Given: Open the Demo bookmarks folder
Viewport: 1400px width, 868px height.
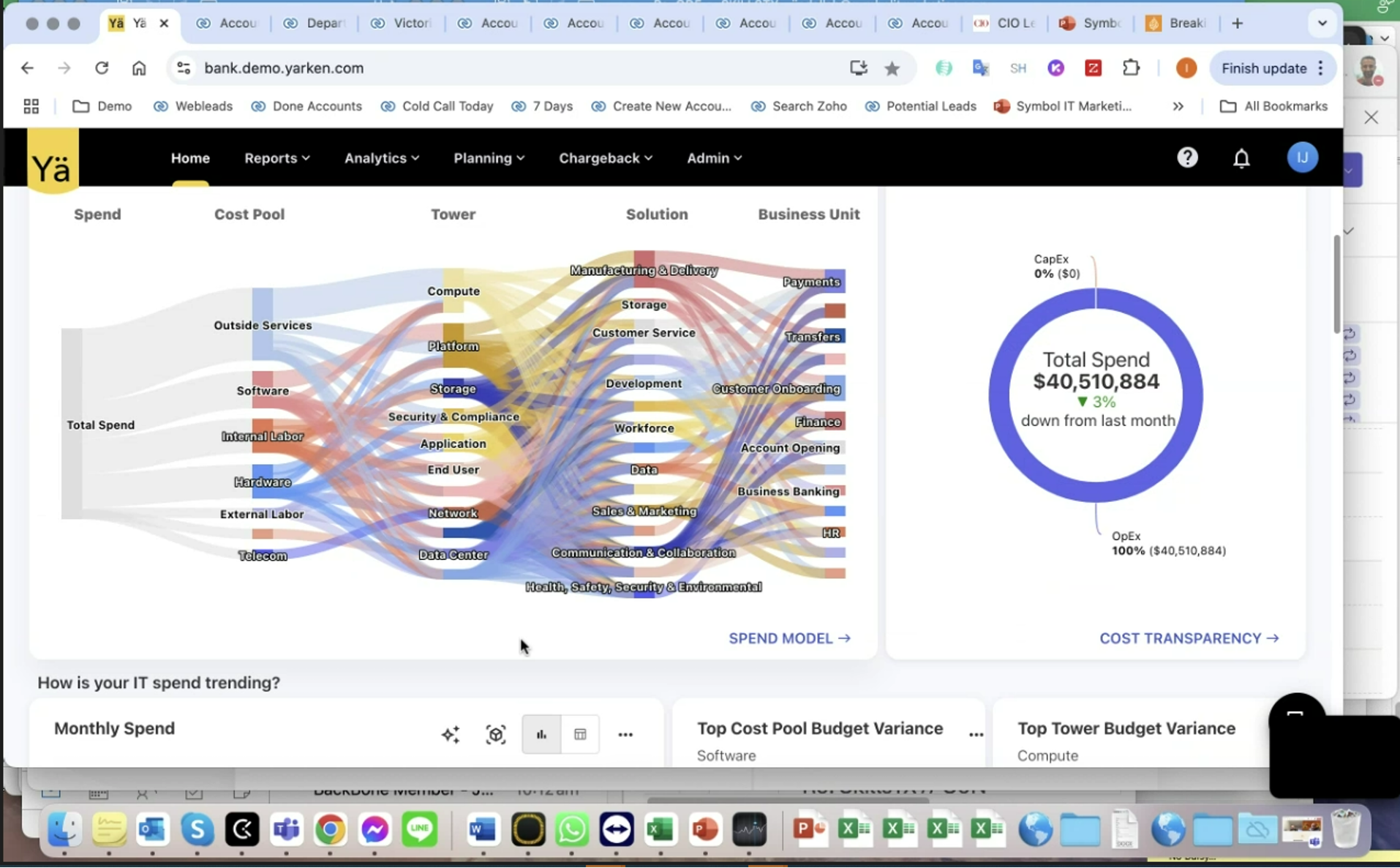Looking at the screenshot, I should (x=102, y=106).
